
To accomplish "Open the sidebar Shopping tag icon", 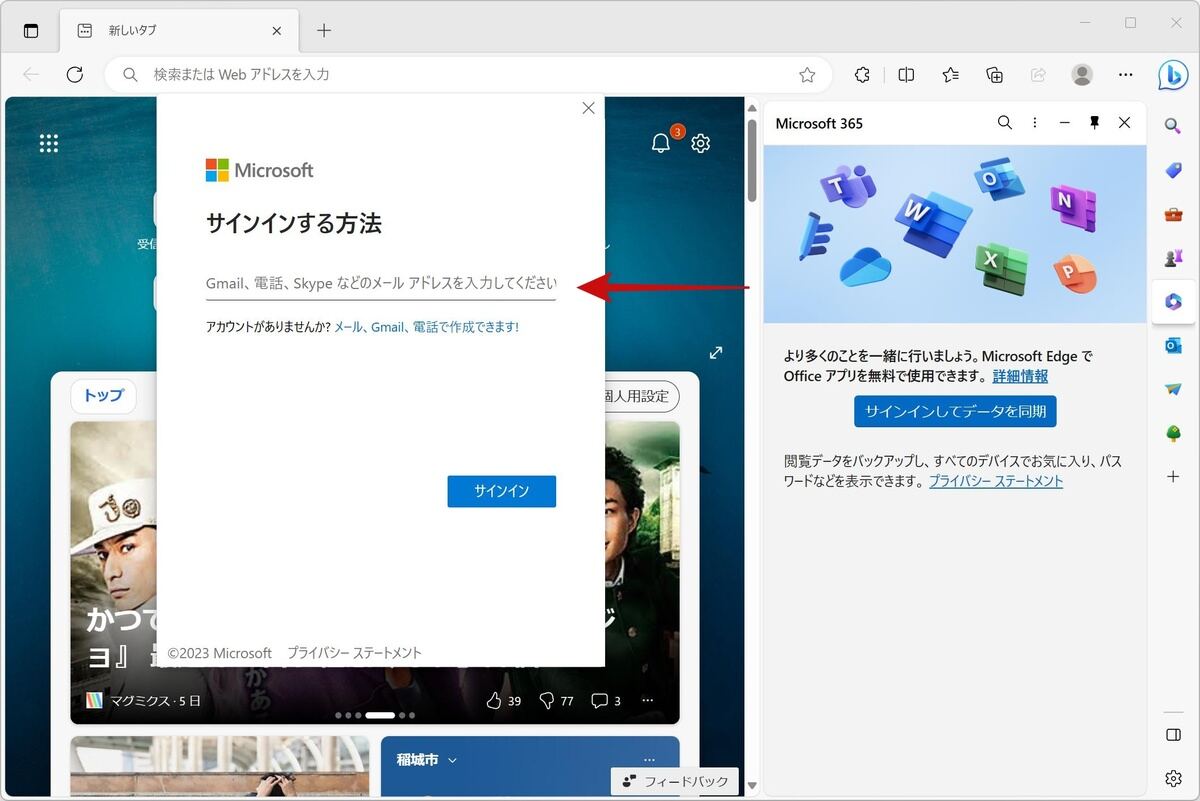I will point(1173,170).
